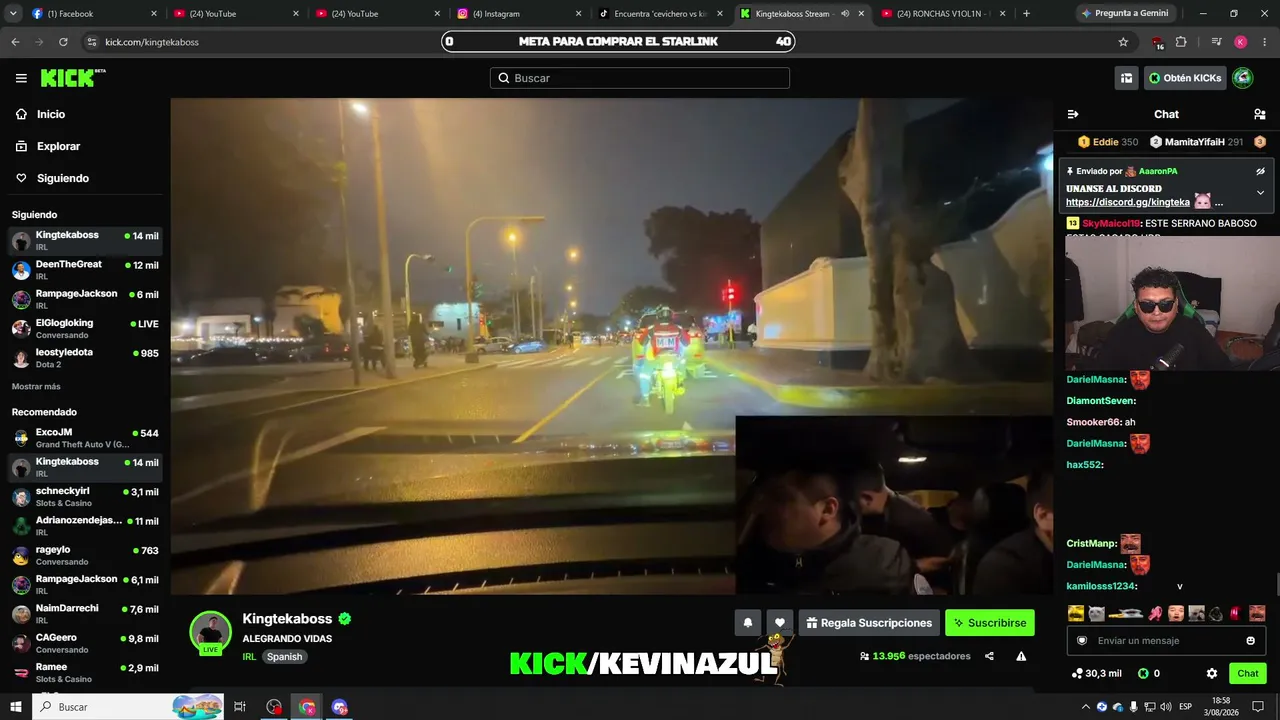This screenshot has width=1280, height=720.
Task: Open schneckyirl recommended channel
Action: point(85,497)
